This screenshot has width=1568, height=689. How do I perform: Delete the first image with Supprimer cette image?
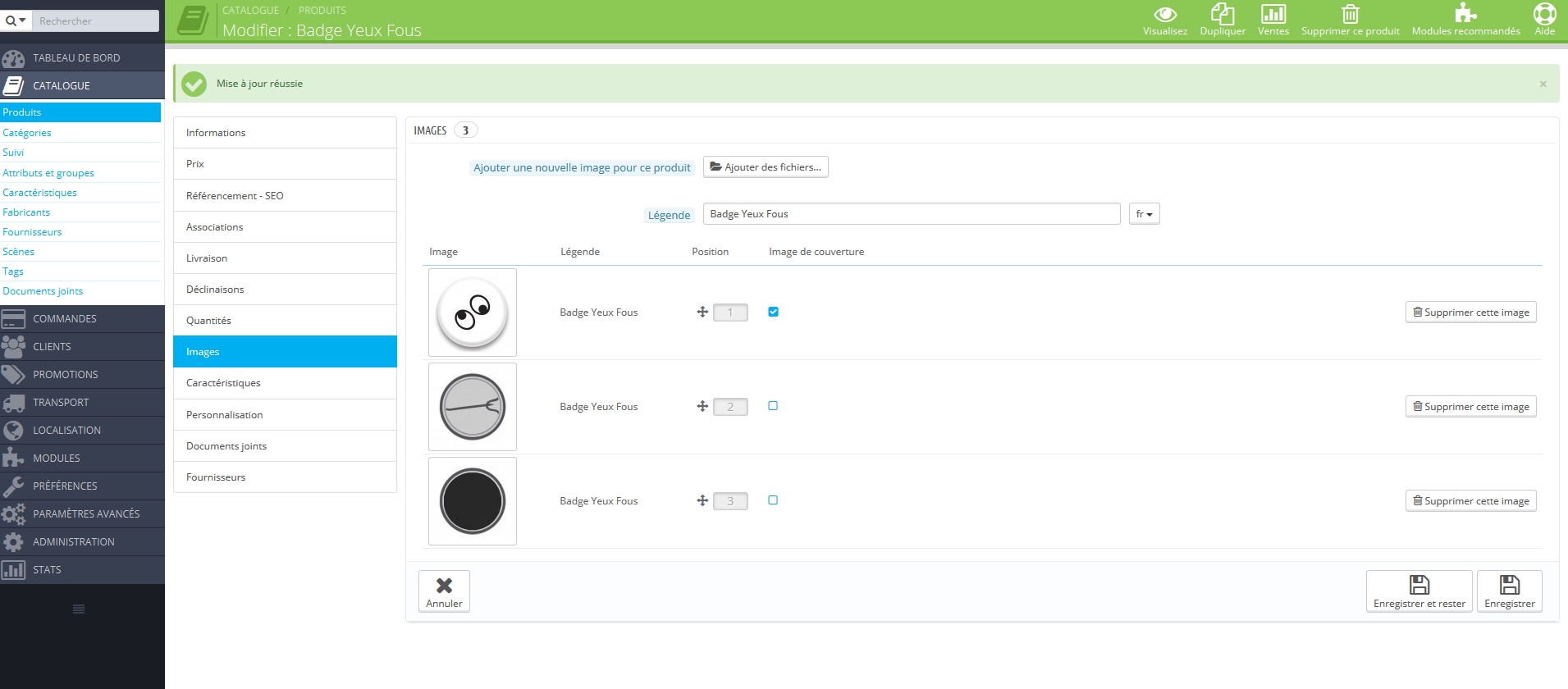(1471, 313)
